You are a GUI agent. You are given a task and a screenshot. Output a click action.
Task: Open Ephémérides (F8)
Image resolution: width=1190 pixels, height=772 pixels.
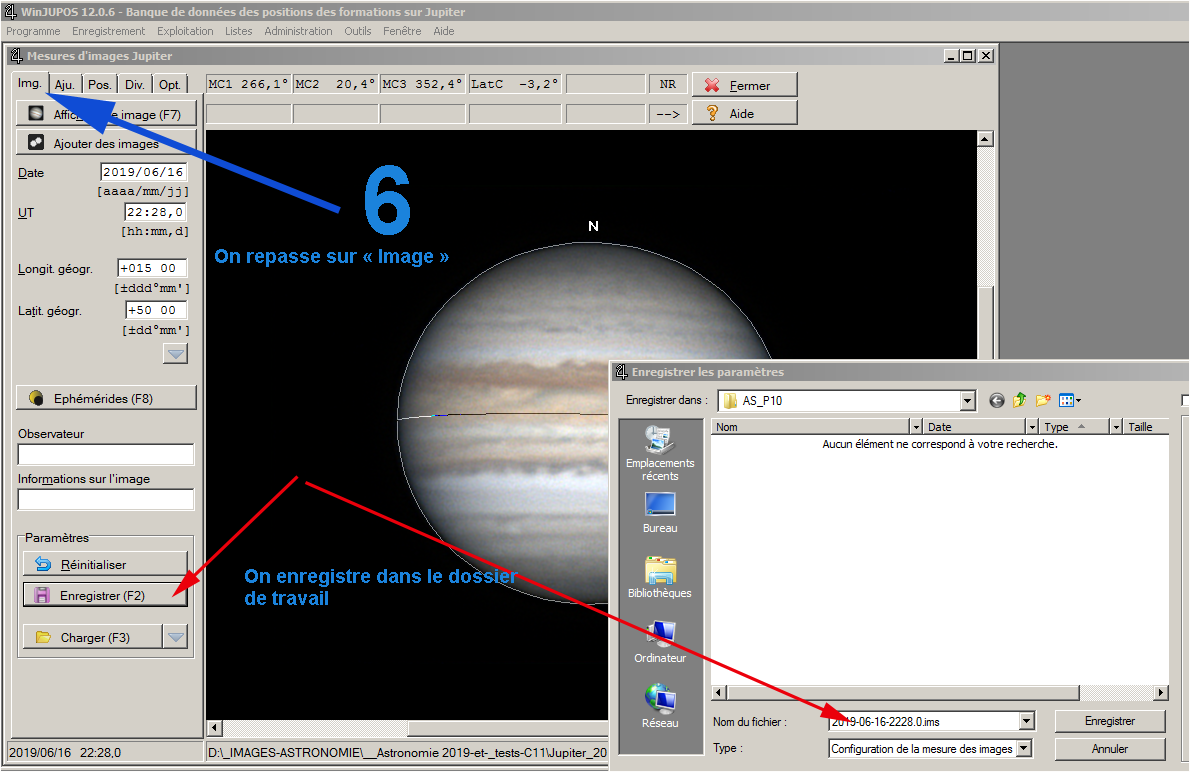106,398
